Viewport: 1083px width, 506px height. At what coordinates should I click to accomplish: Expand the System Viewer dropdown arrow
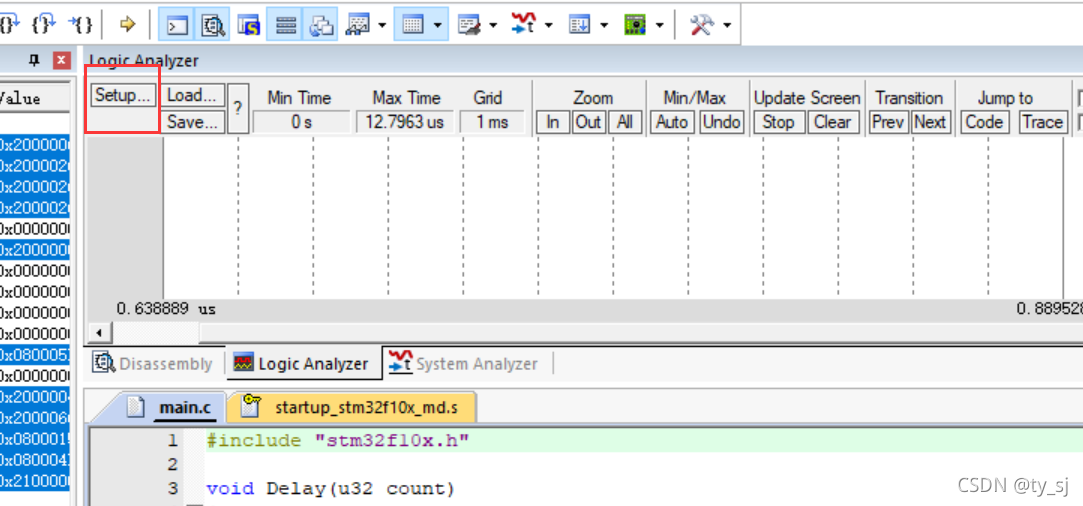click(660, 26)
